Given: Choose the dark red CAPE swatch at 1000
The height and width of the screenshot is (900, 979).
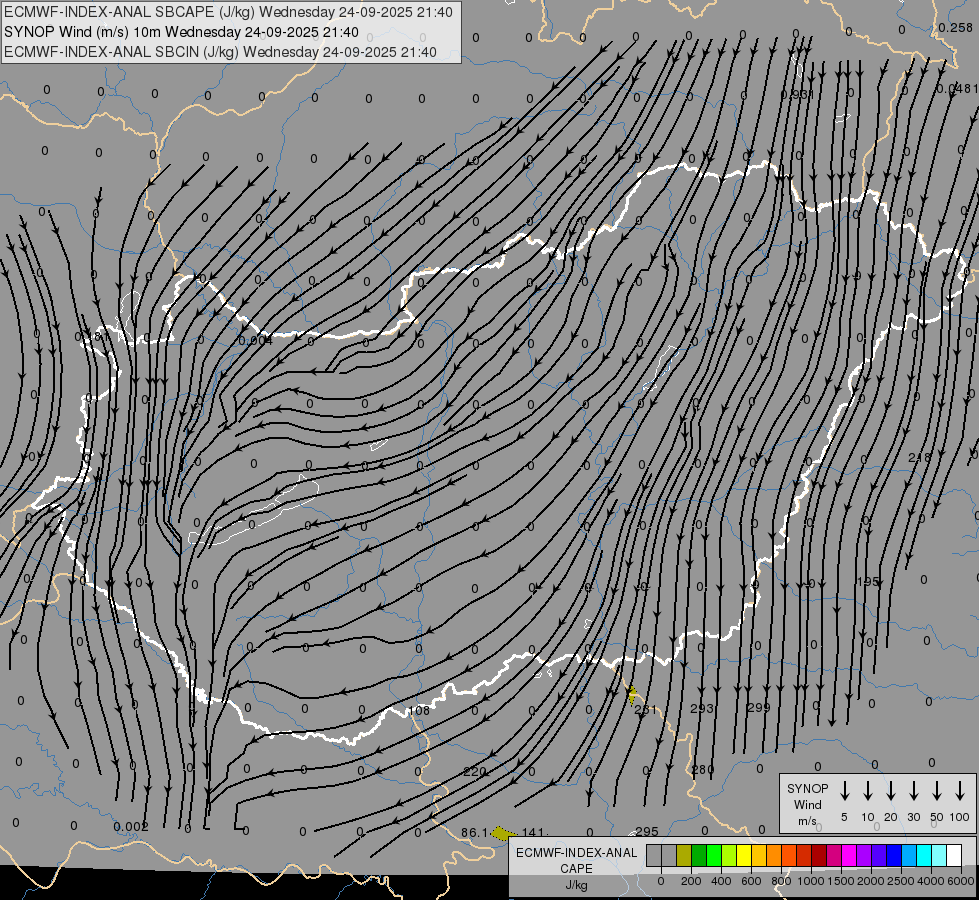Looking at the screenshot, I should 819,855.
